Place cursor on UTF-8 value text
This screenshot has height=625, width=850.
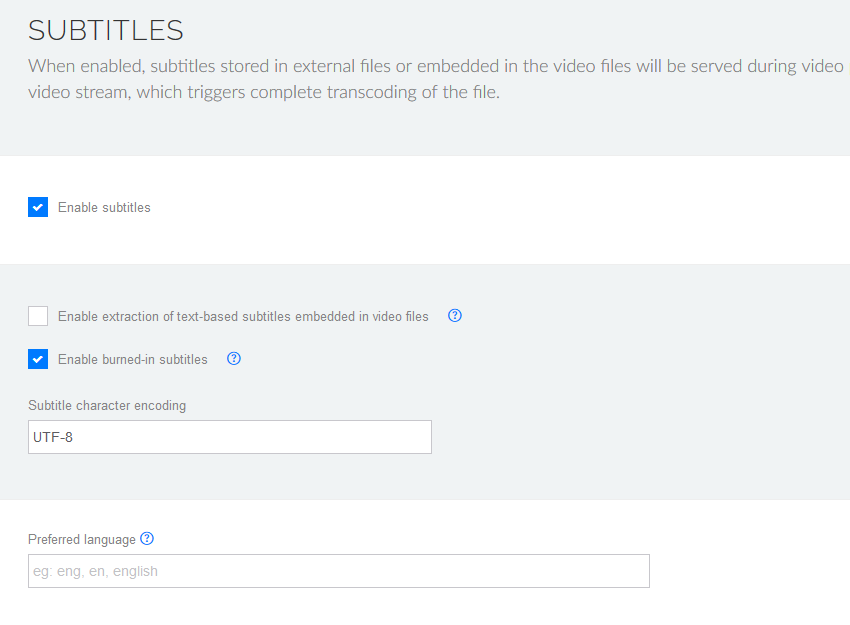coord(53,437)
